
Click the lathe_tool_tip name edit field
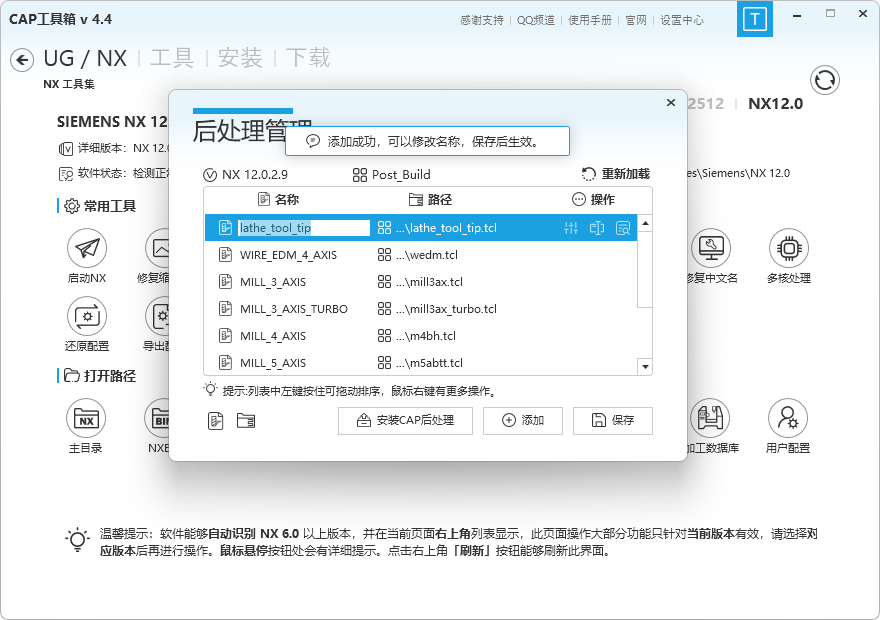coord(303,228)
